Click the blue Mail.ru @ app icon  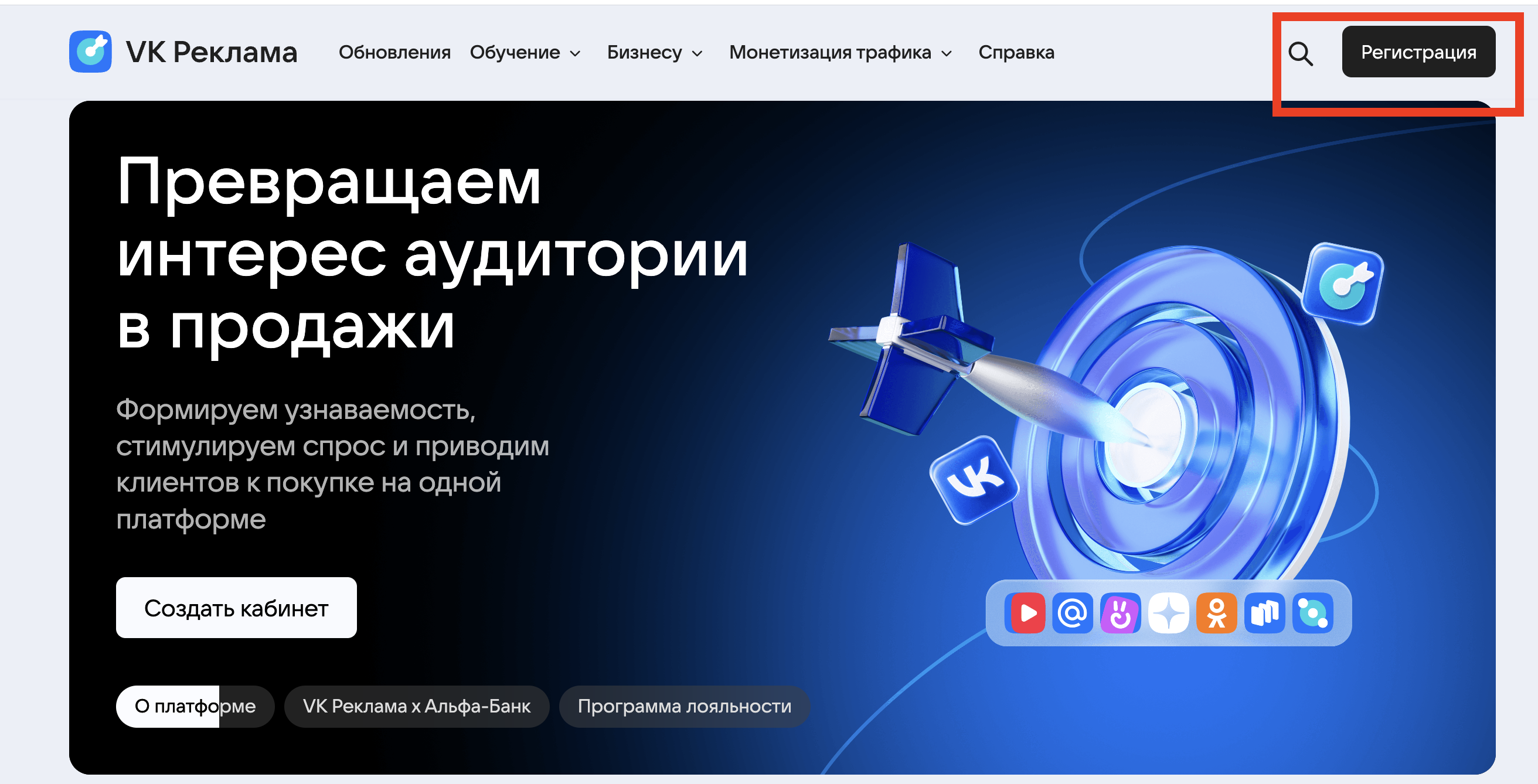[1072, 613]
